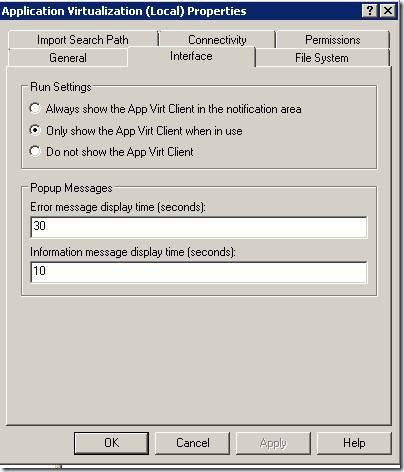Switch to the Import Search Path tab
The width and height of the screenshot is (404, 472).
click(x=83, y=40)
